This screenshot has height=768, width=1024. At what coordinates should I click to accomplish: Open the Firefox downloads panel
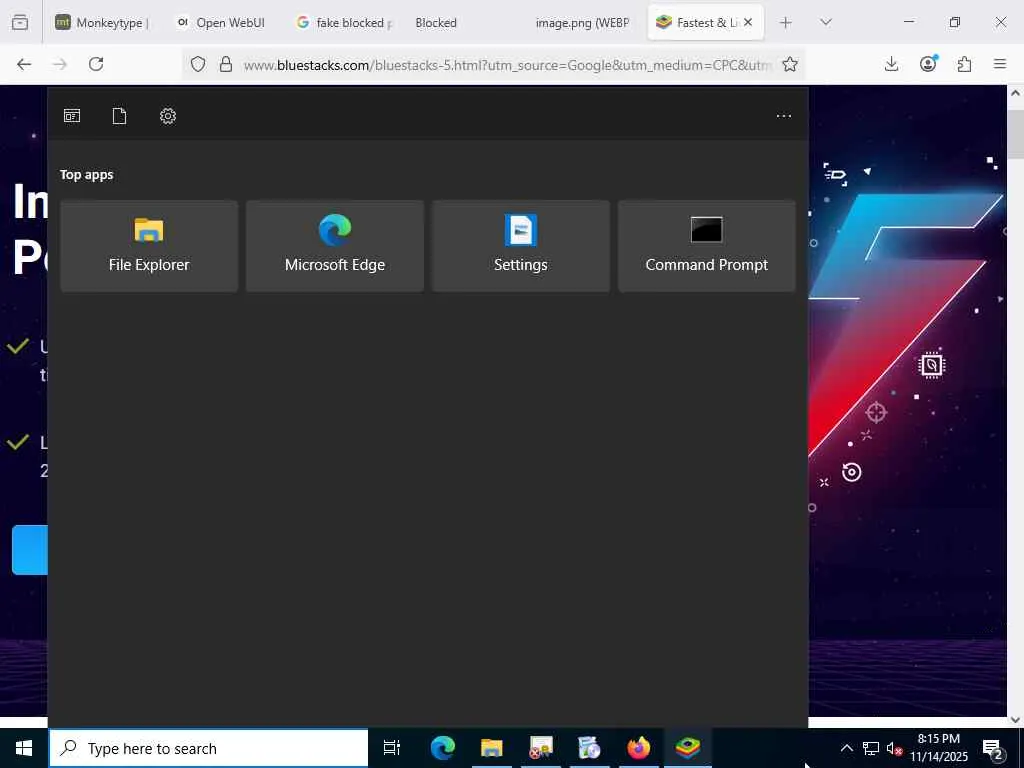(891, 64)
